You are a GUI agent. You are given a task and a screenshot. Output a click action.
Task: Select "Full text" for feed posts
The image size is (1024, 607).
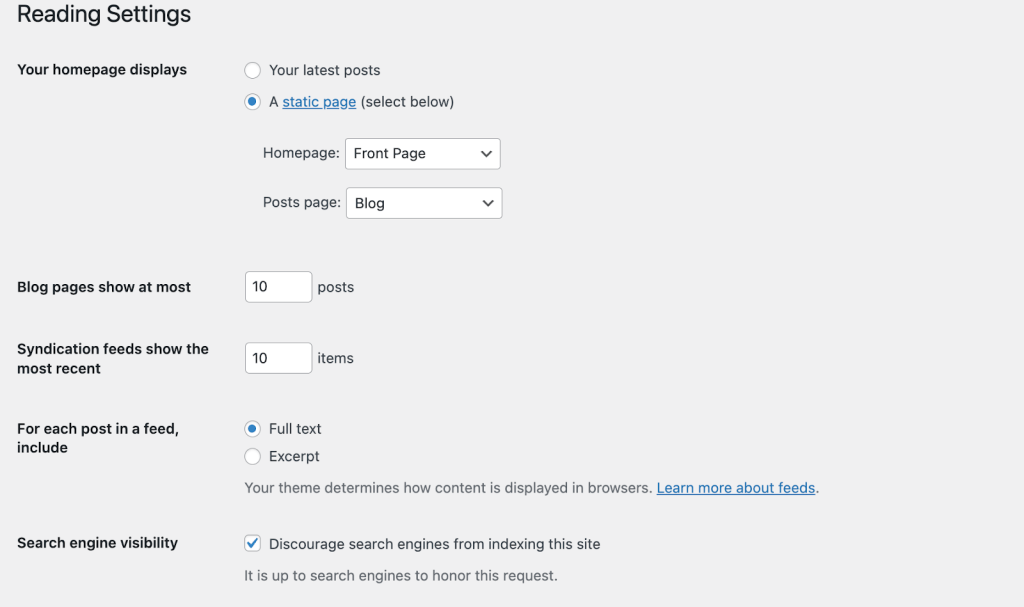[x=252, y=428]
